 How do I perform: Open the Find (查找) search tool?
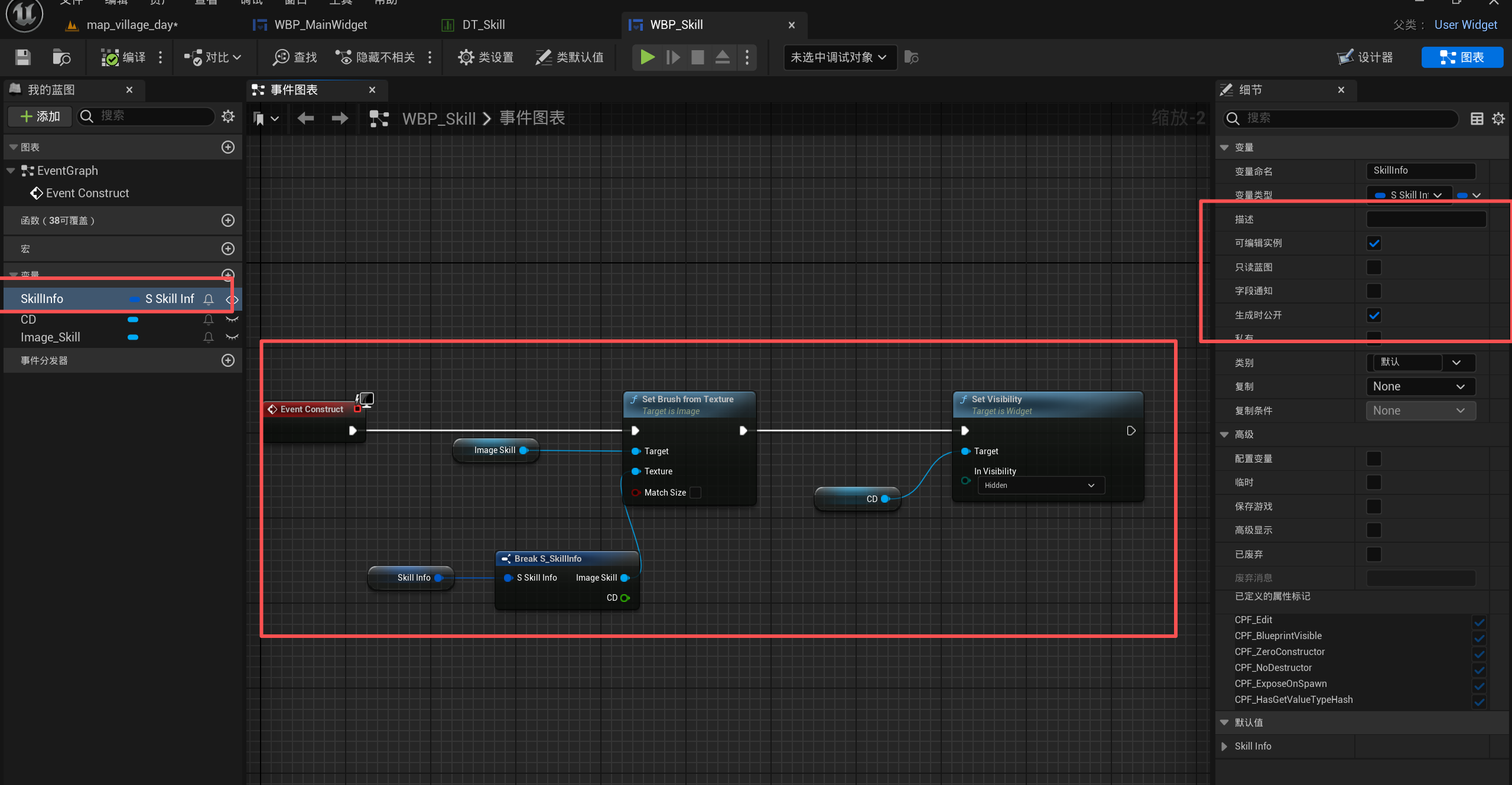(x=295, y=57)
